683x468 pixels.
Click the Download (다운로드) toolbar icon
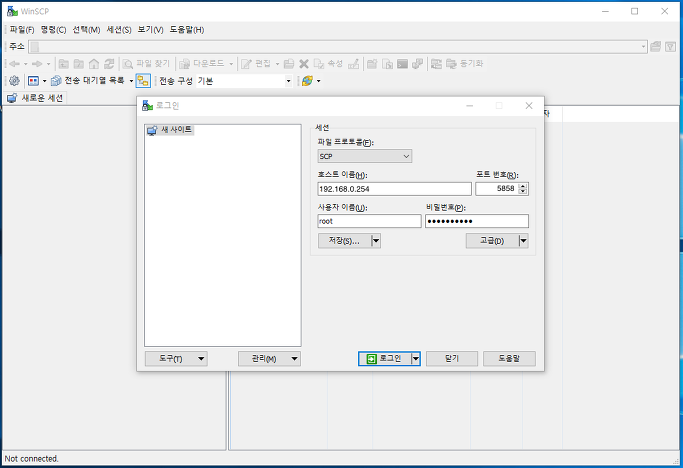point(185,64)
